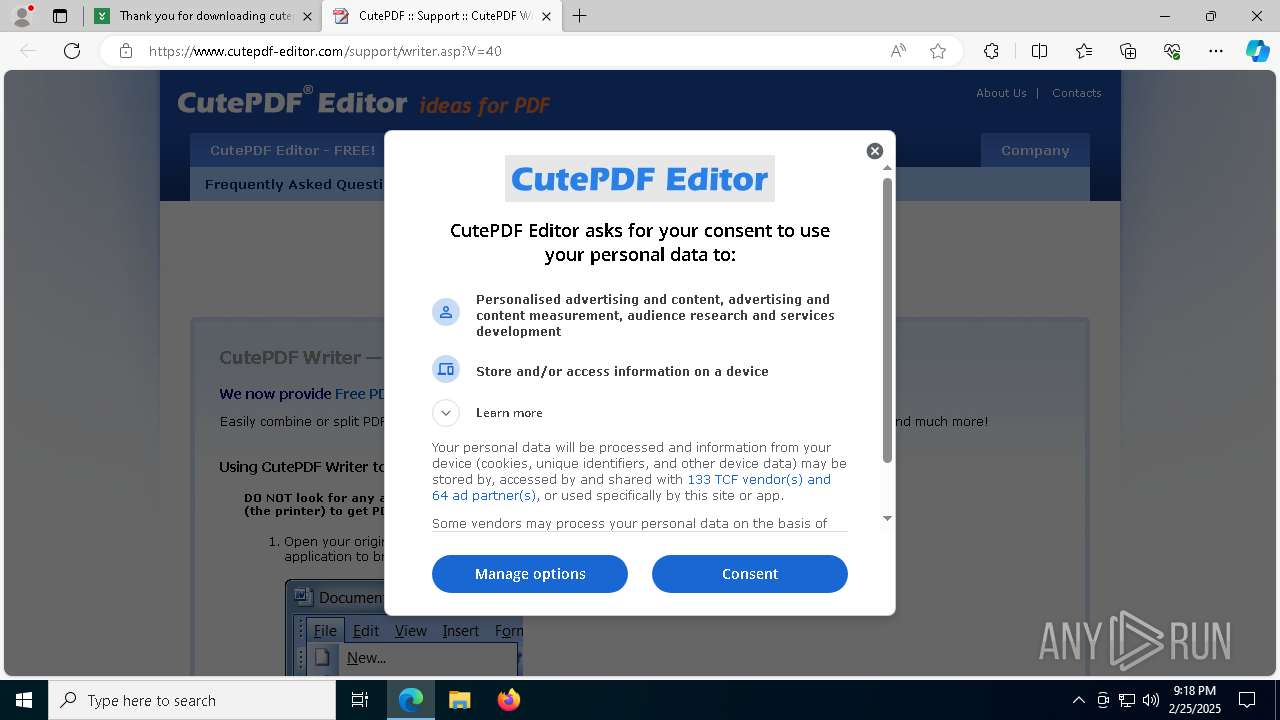The image size is (1280, 720).
Task: Open the tab actions menu icon
Action: [60, 16]
